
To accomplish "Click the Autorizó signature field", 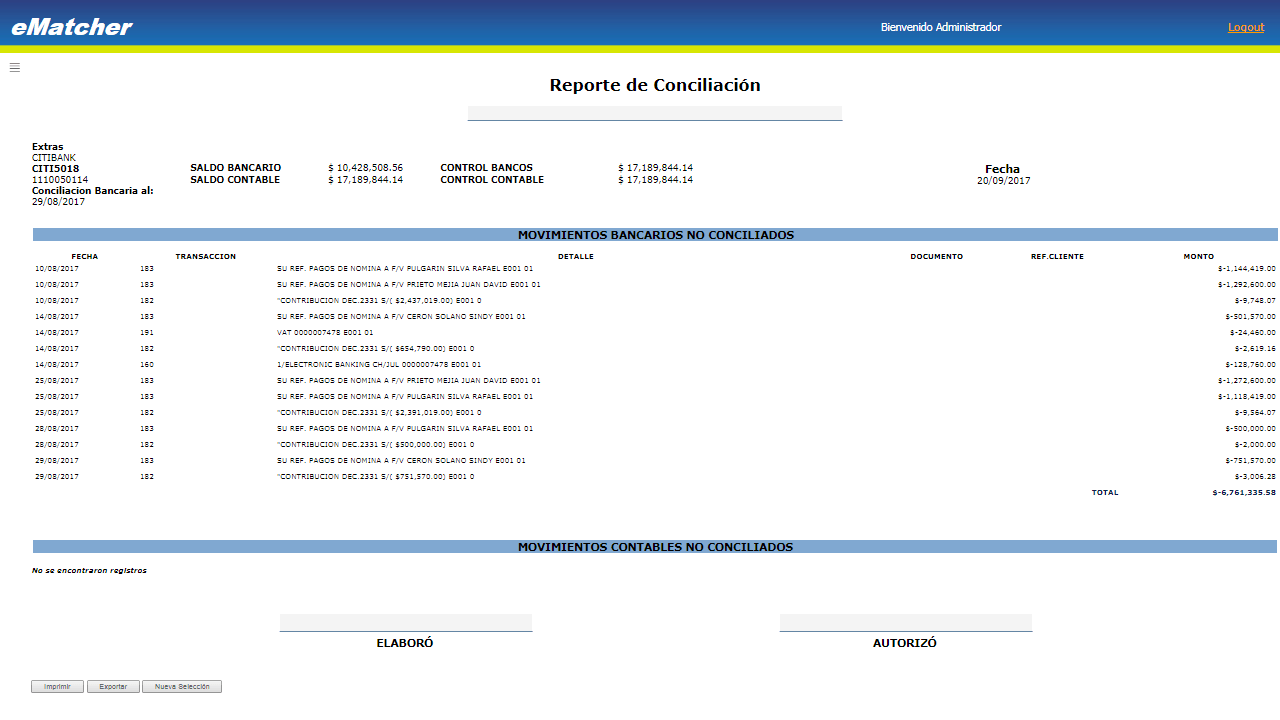I will [x=905, y=622].
